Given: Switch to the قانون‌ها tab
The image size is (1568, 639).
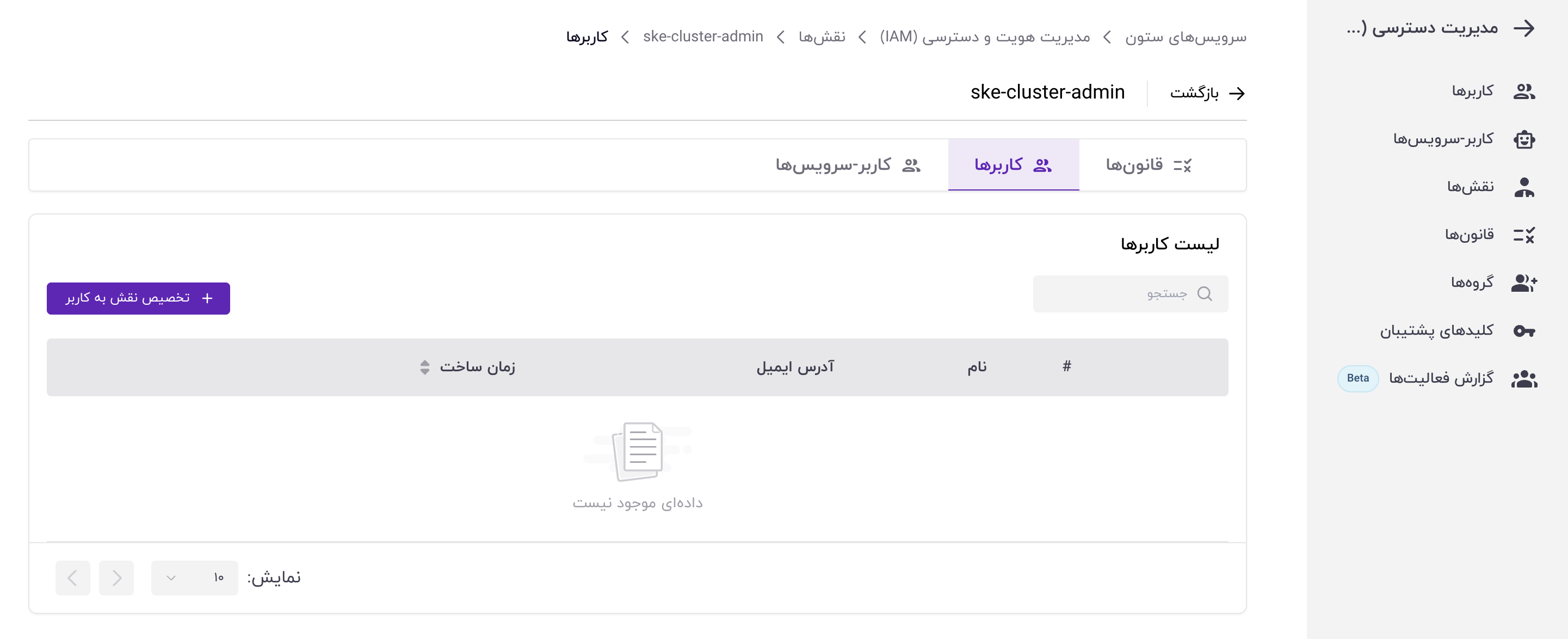Looking at the screenshot, I should [1147, 165].
